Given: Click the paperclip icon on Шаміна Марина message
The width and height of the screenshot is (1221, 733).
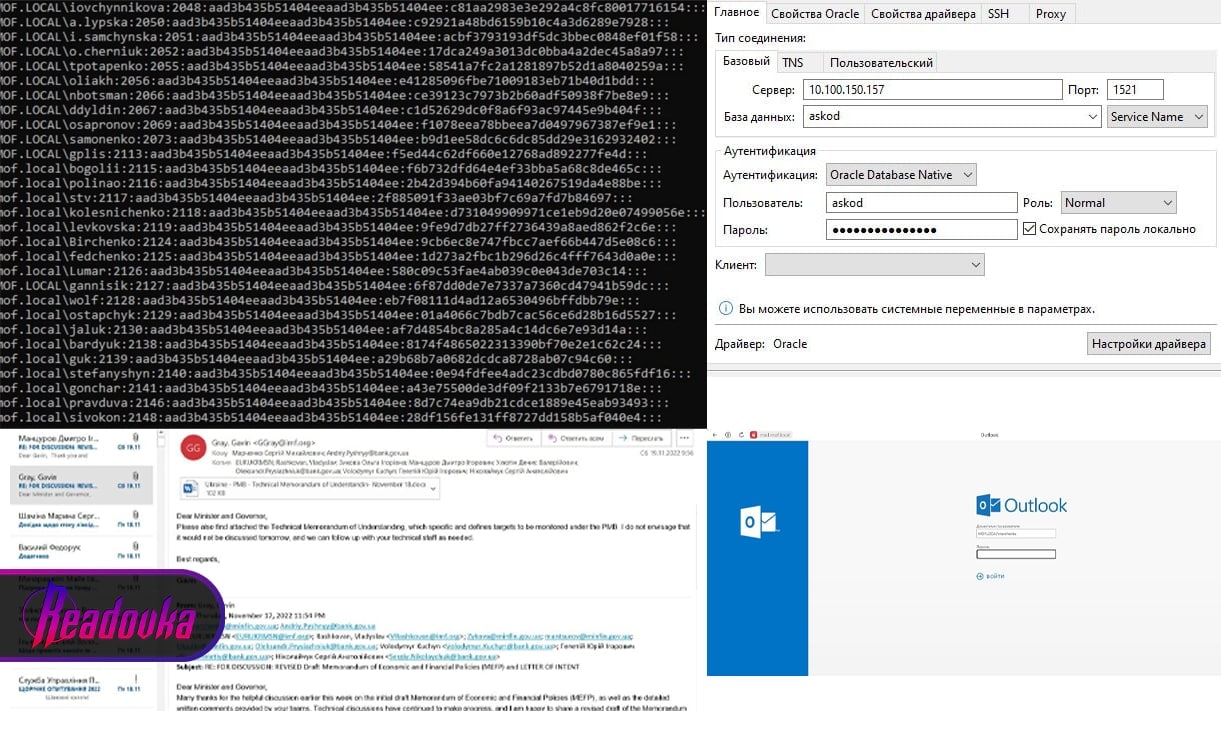Looking at the screenshot, I should [135, 514].
